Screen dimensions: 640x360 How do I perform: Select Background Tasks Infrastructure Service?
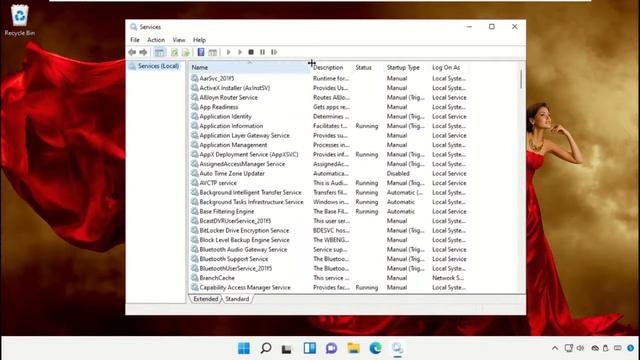251,202
